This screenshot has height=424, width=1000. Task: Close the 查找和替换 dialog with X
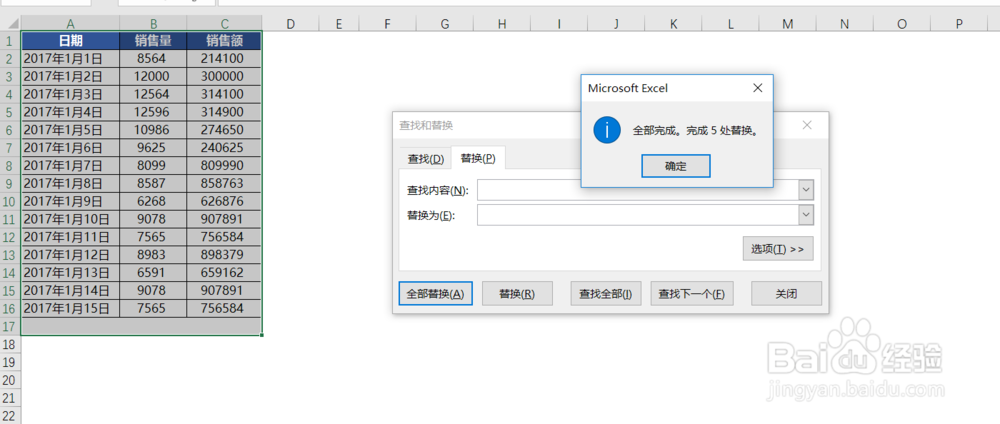pos(807,125)
